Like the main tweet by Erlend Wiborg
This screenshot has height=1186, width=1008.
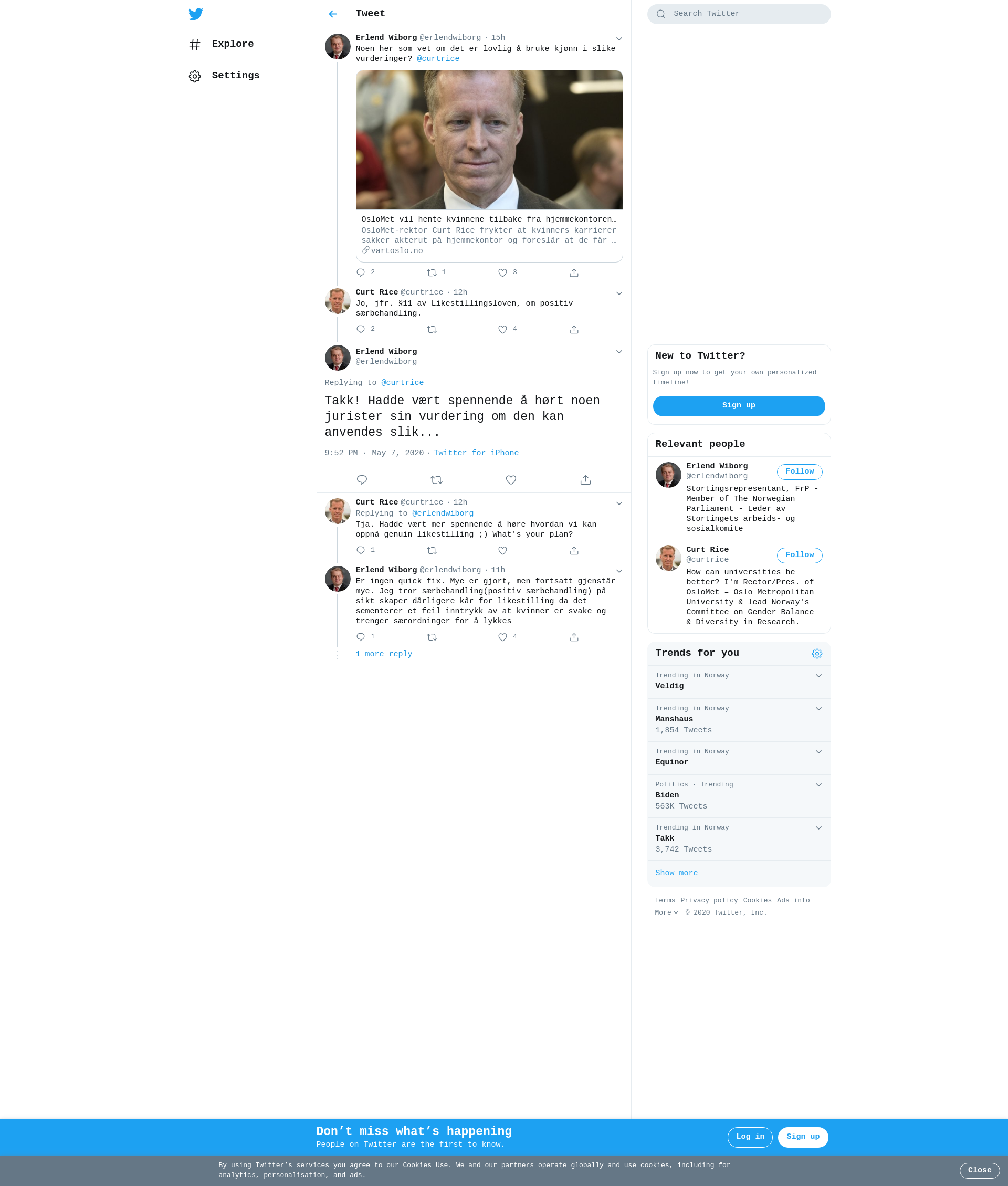point(511,480)
